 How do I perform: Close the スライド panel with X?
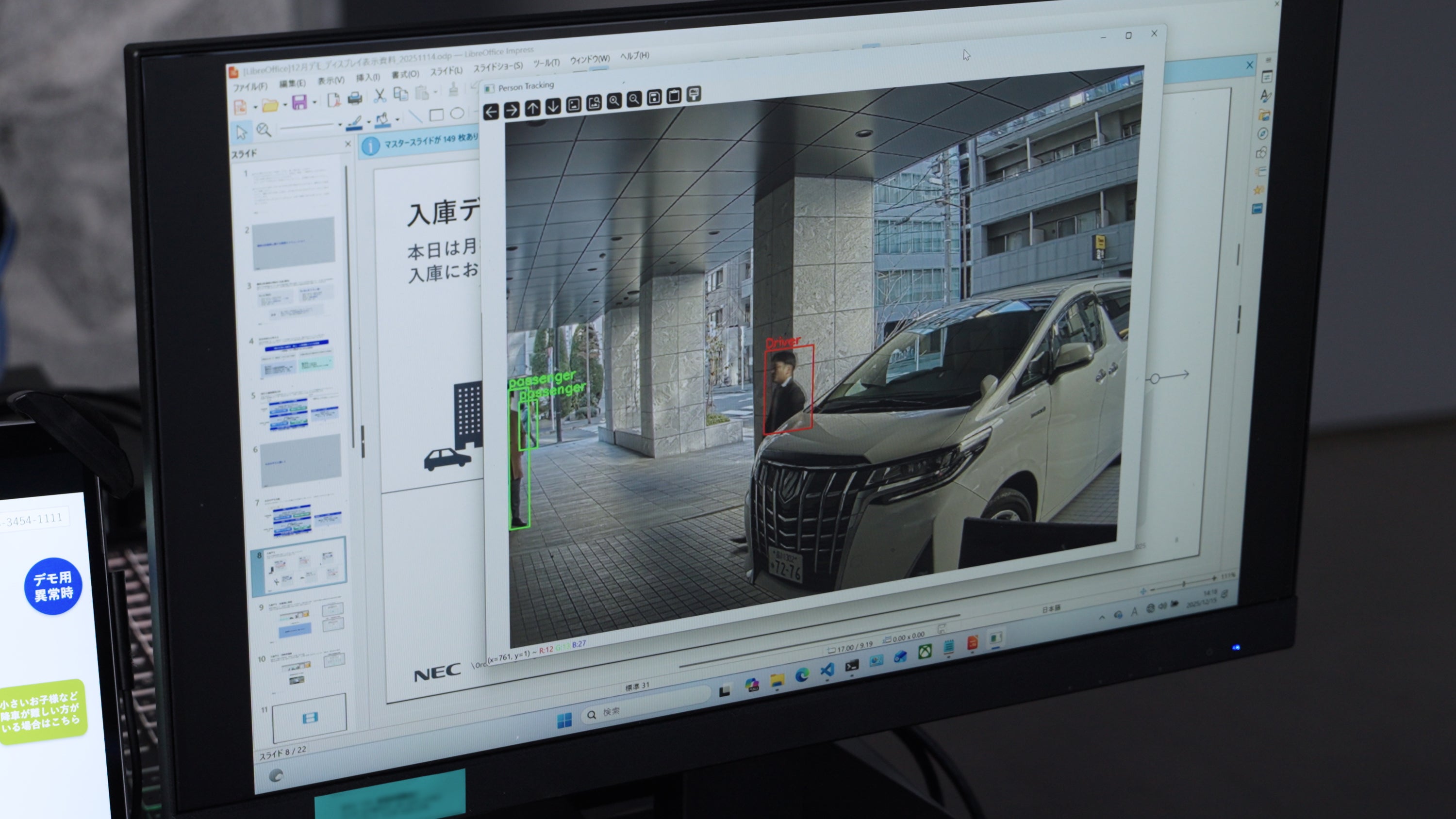pyautogui.click(x=348, y=144)
